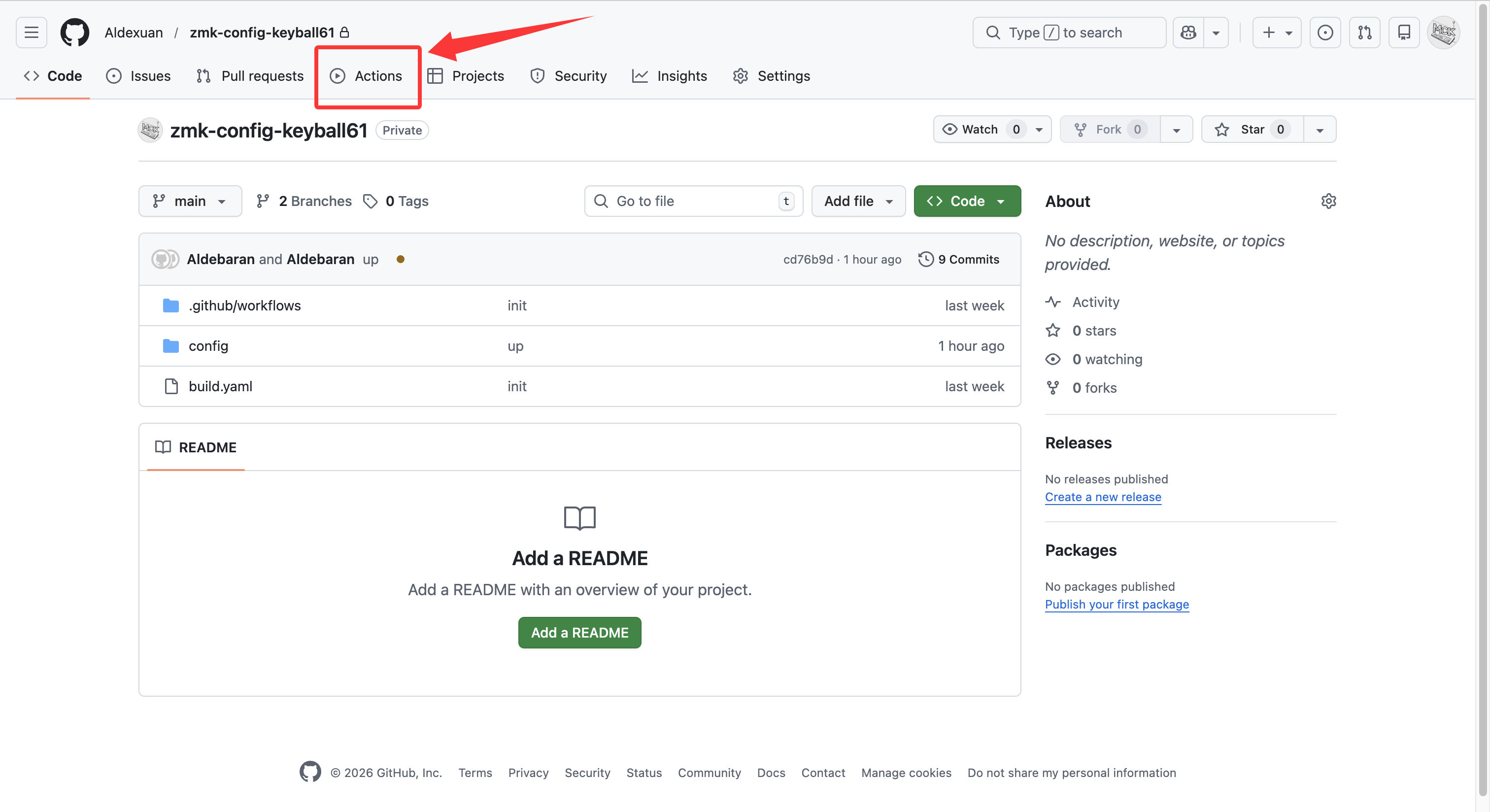The image size is (1490, 812).
Task: Open the notifications inbox icon
Action: tap(1404, 33)
